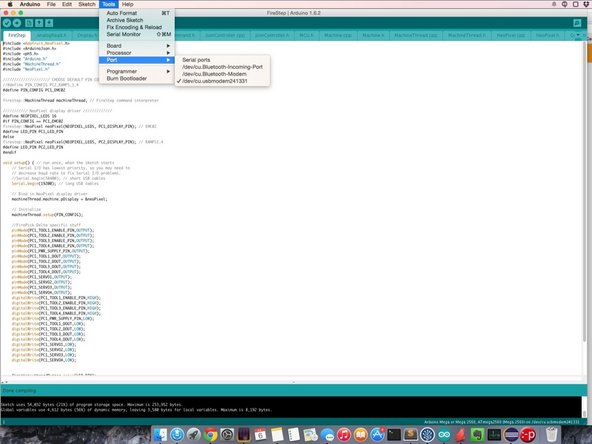This screenshot has height=444, width=592.
Task: Click the #define PIN_CONFIG PC1_EMC02 line
Action: pos(34,90)
